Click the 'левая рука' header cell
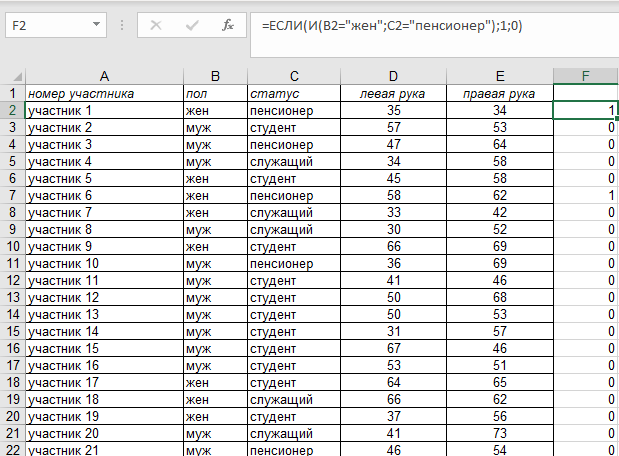 point(392,94)
